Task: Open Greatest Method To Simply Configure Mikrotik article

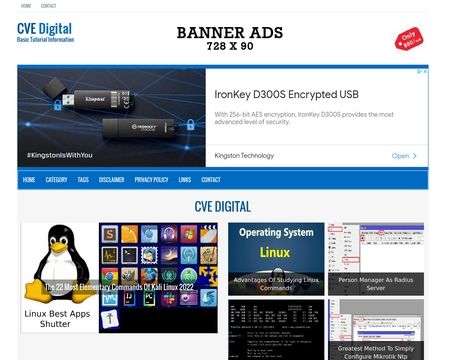Action: (x=376, y=330)
